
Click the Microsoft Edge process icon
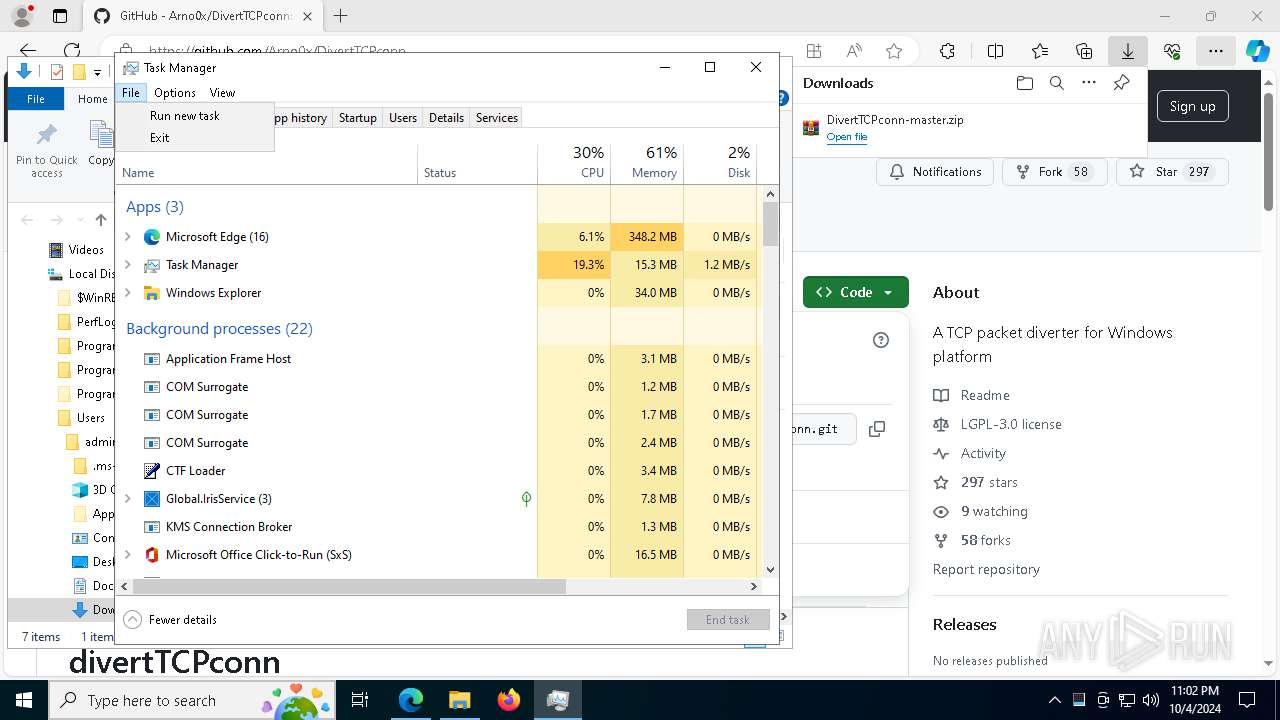click(152, 237)
